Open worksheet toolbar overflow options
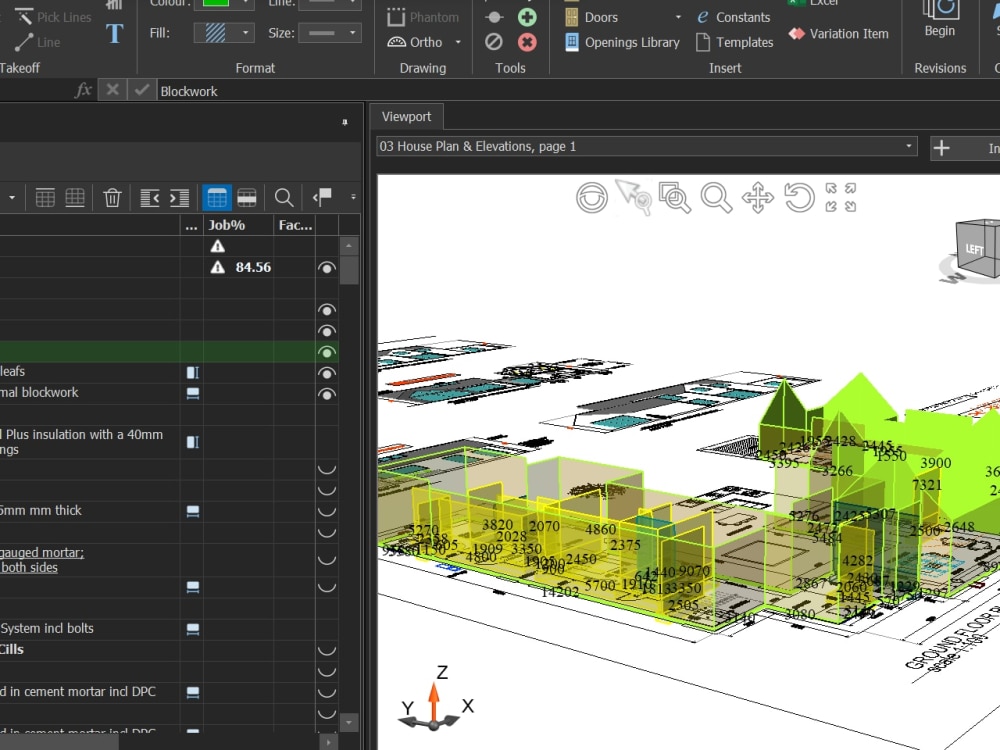Screen dimensions: 1000x750 (x=353, y=197)
